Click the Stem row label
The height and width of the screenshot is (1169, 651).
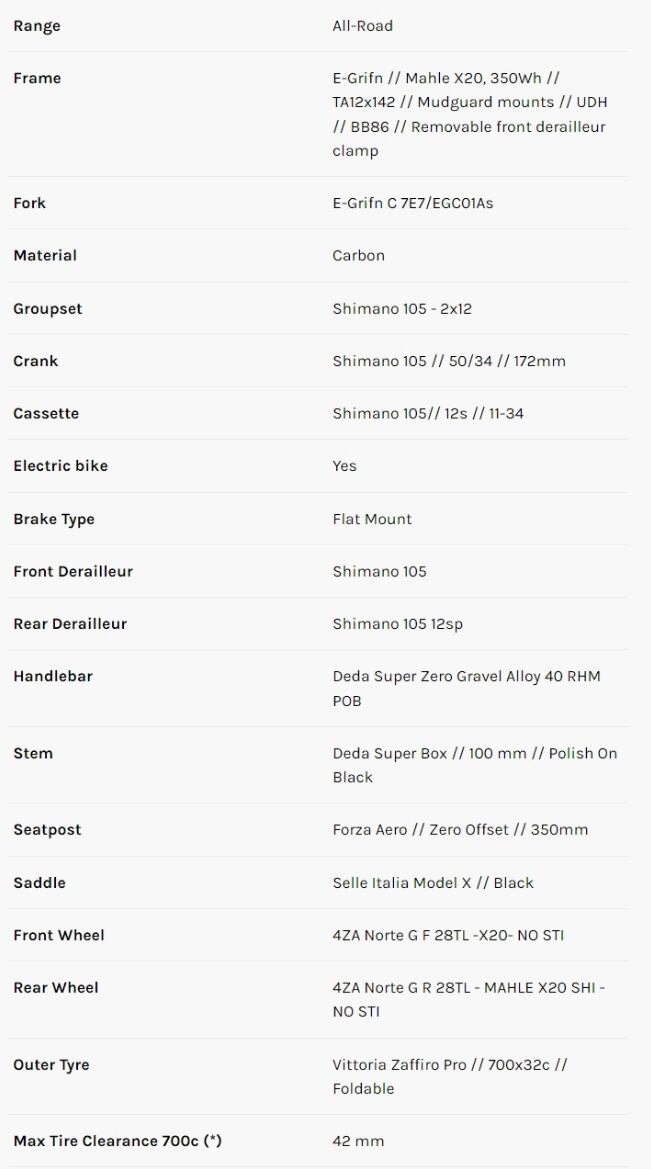pyautogui.click(x=33, y=753)
